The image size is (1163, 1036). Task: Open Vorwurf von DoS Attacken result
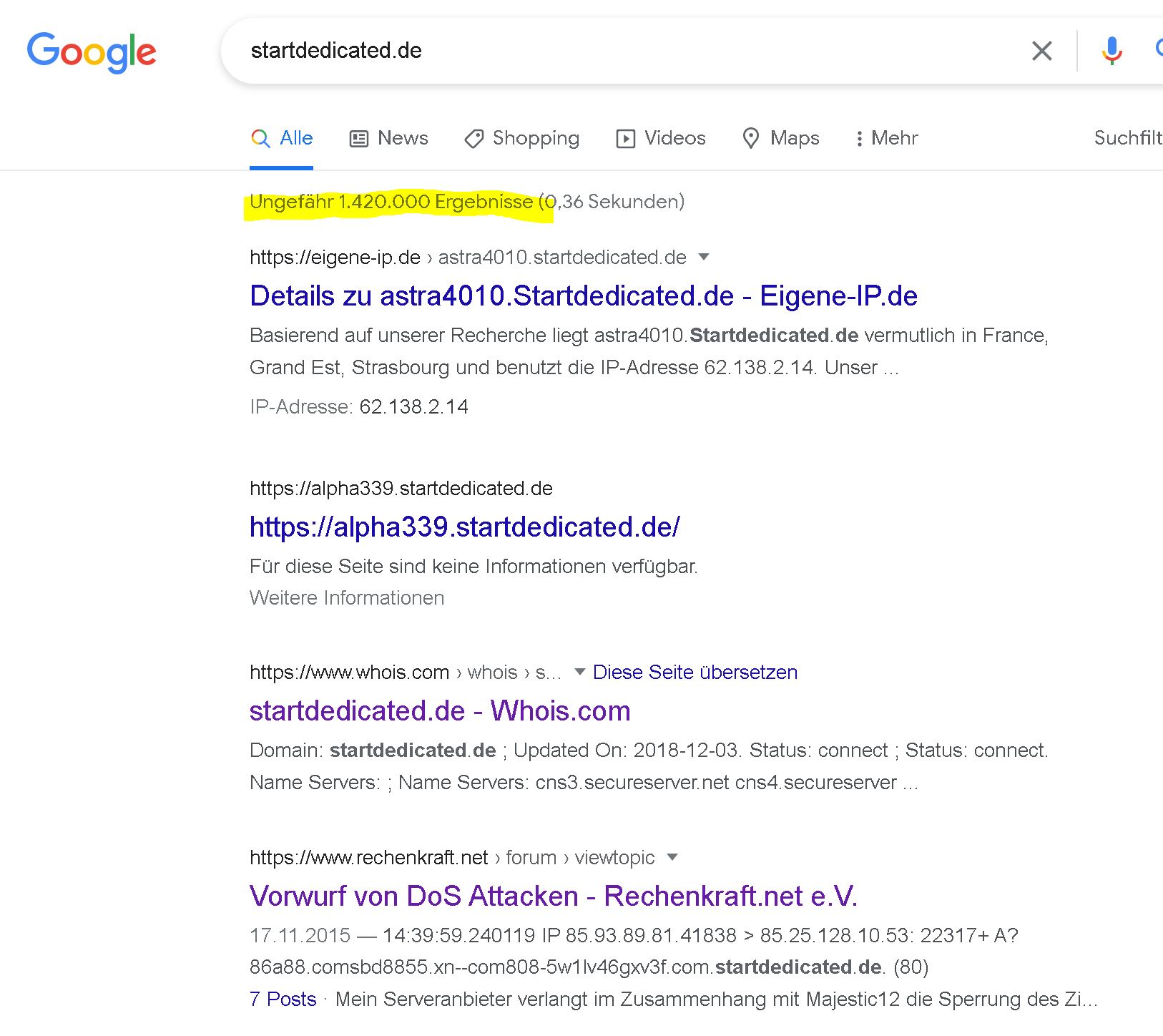[554, 896]
